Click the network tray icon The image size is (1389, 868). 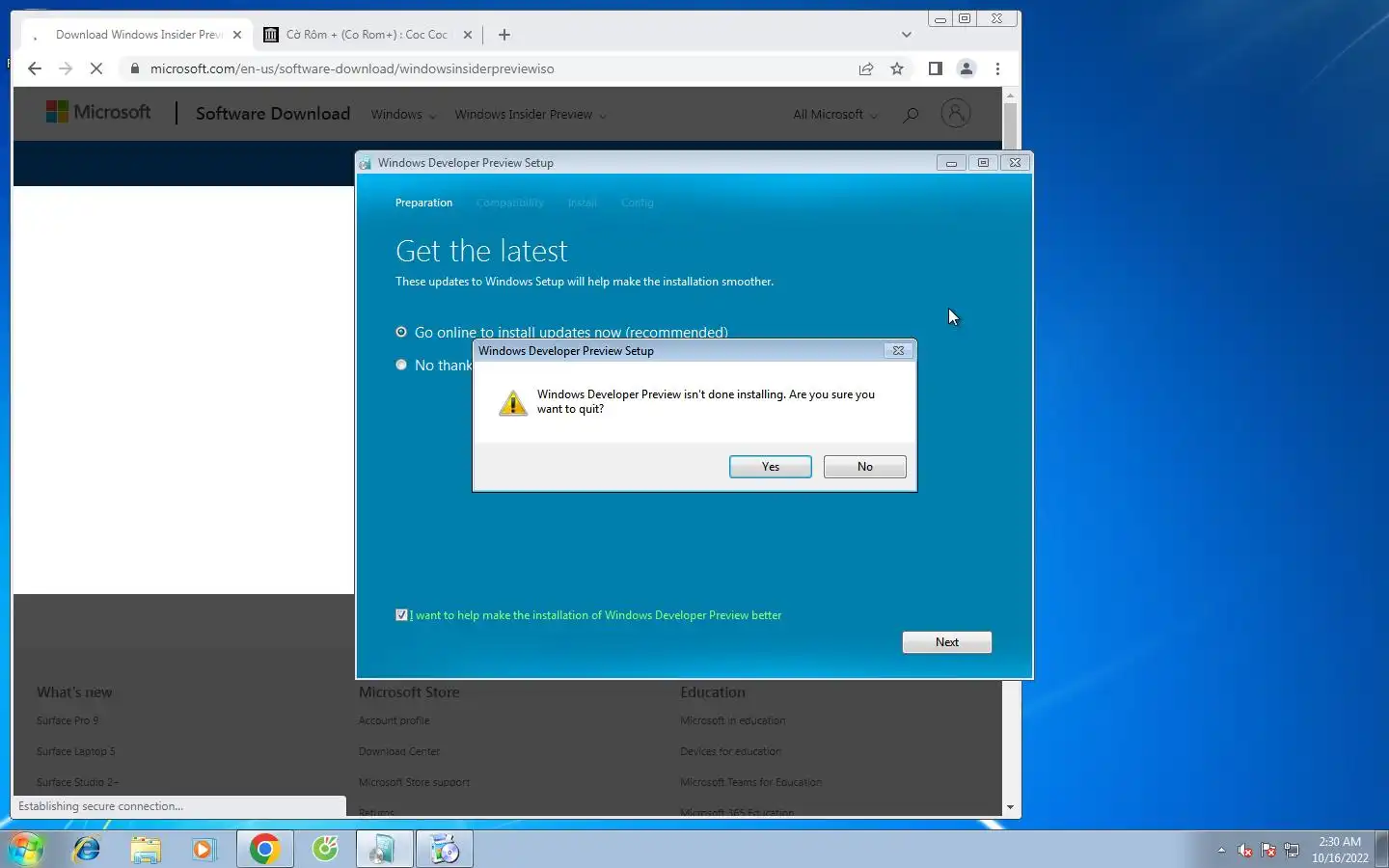click(1292, 850)
